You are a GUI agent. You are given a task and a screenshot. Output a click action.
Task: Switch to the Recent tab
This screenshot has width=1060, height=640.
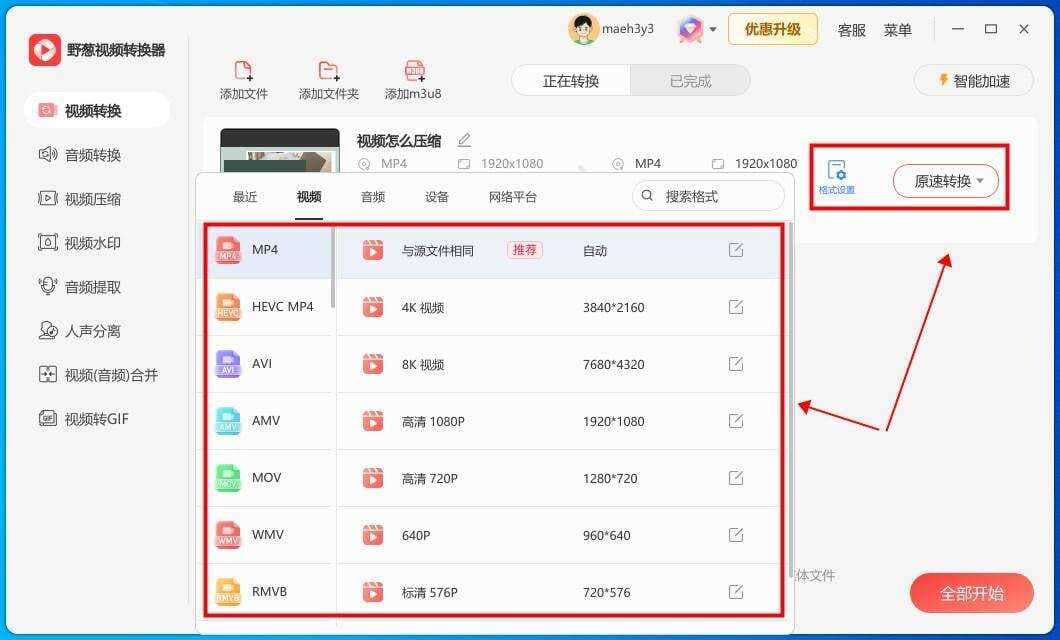point(245,197)
